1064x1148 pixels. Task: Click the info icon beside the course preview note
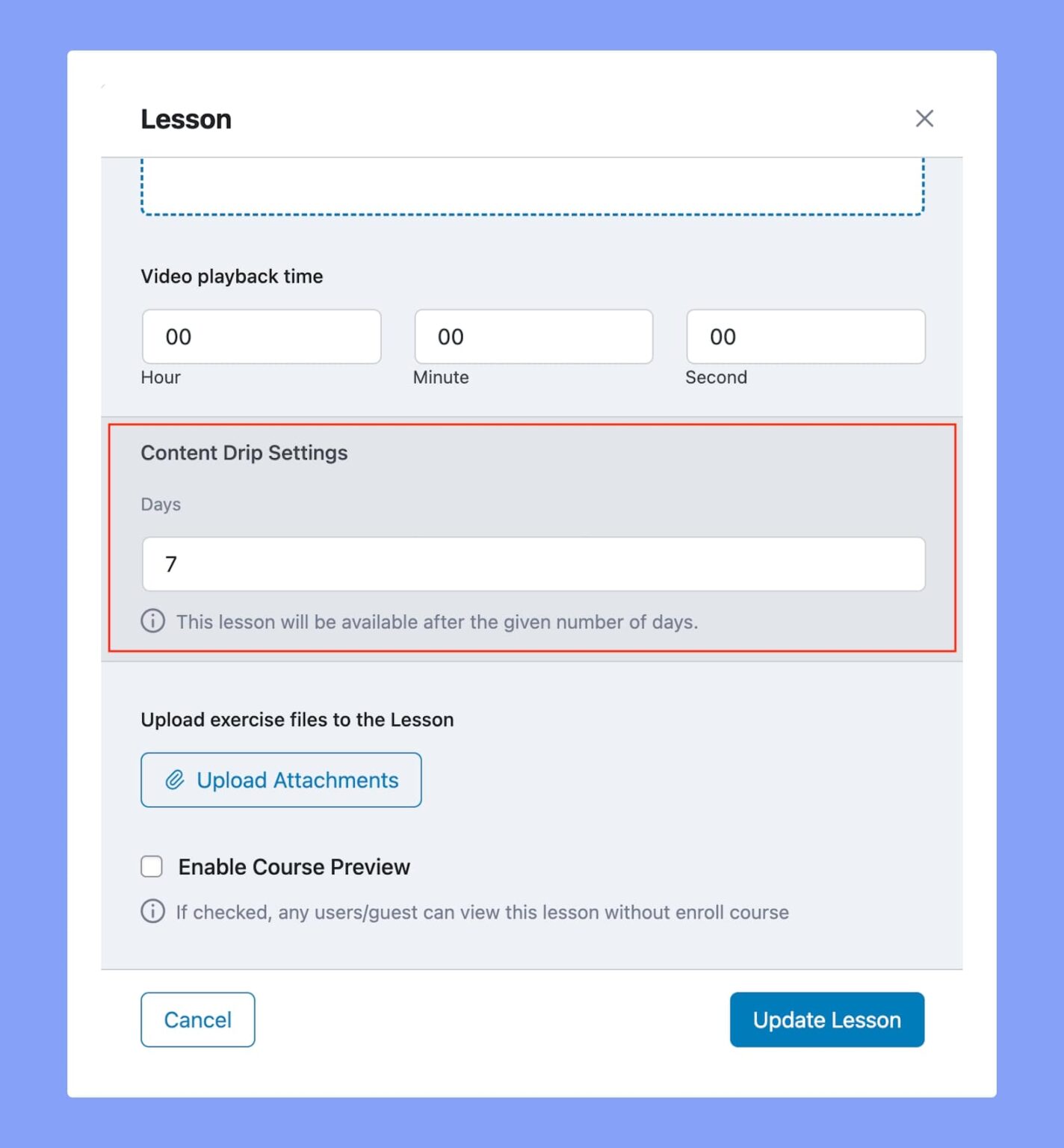pos(153,911)
